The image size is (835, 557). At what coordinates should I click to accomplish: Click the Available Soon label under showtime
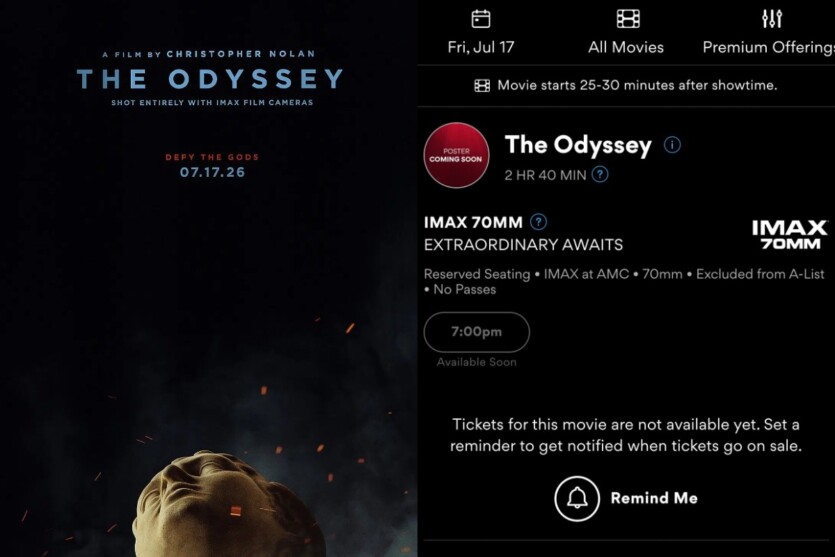pos(477,362)
